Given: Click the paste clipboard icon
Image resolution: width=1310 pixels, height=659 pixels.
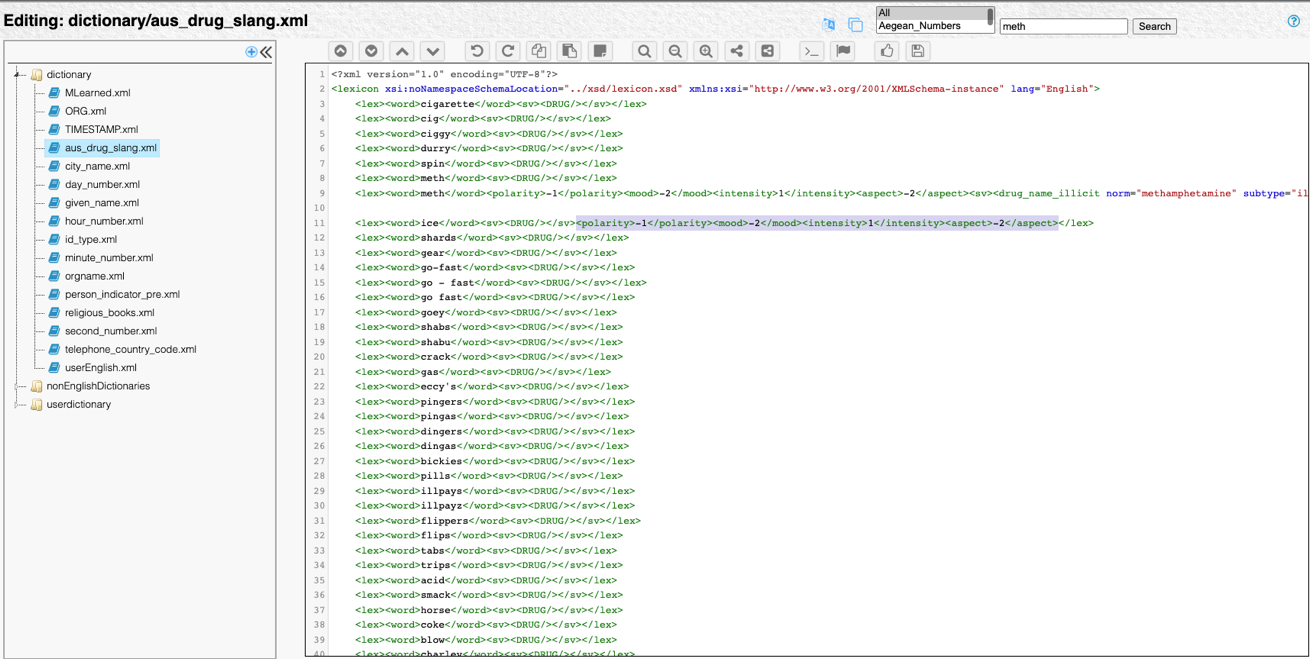Looking at the screenshot, I should (x=569, y=51).
